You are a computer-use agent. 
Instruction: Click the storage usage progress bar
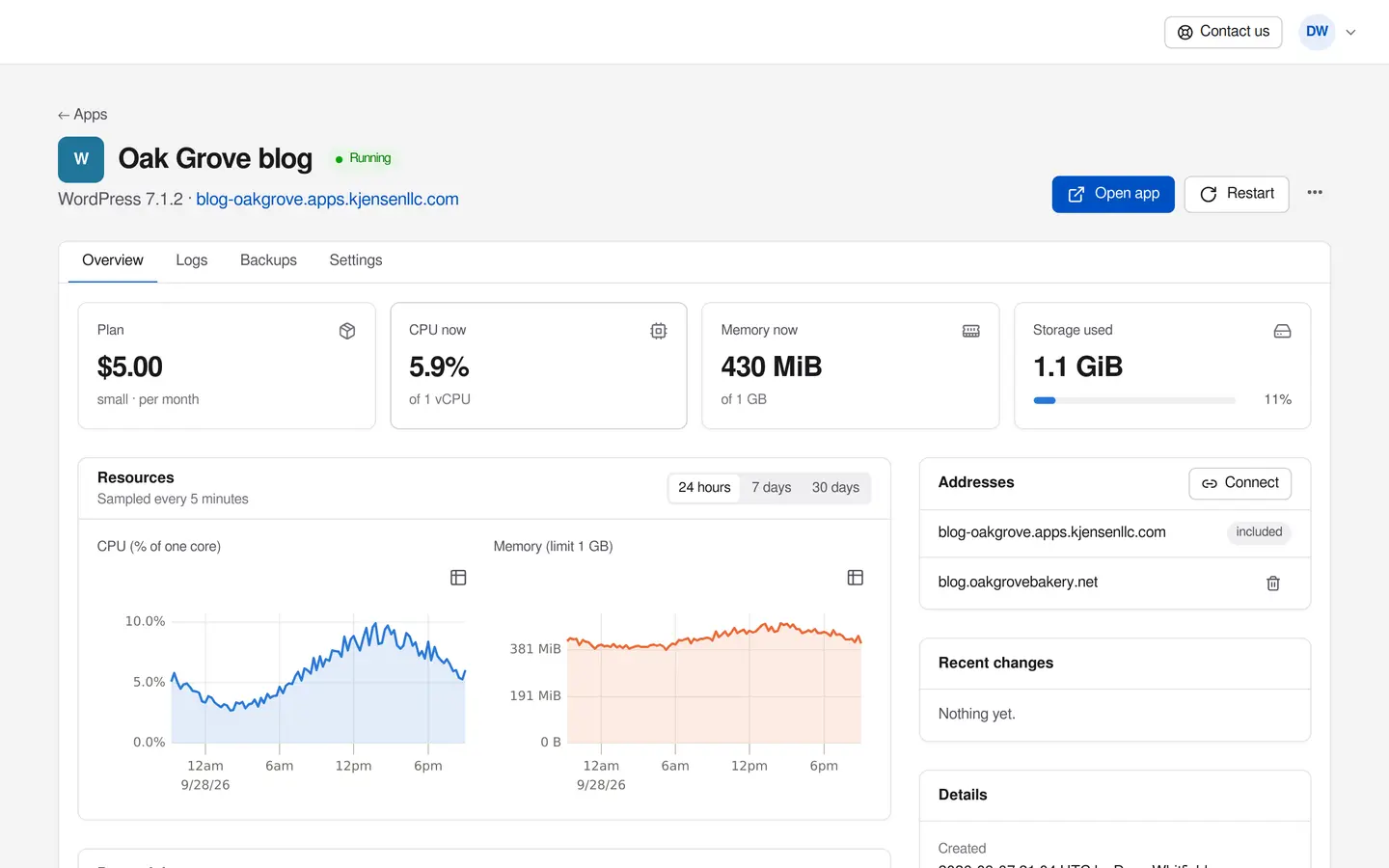point(1134,400)
